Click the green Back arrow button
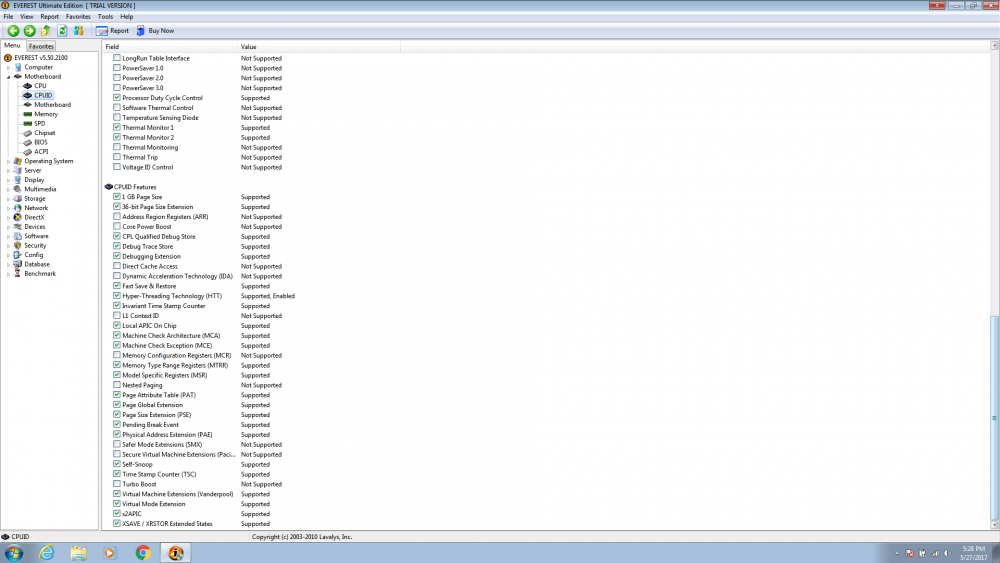The width and height of the screenshot is (1000, 563). [13, 31]
